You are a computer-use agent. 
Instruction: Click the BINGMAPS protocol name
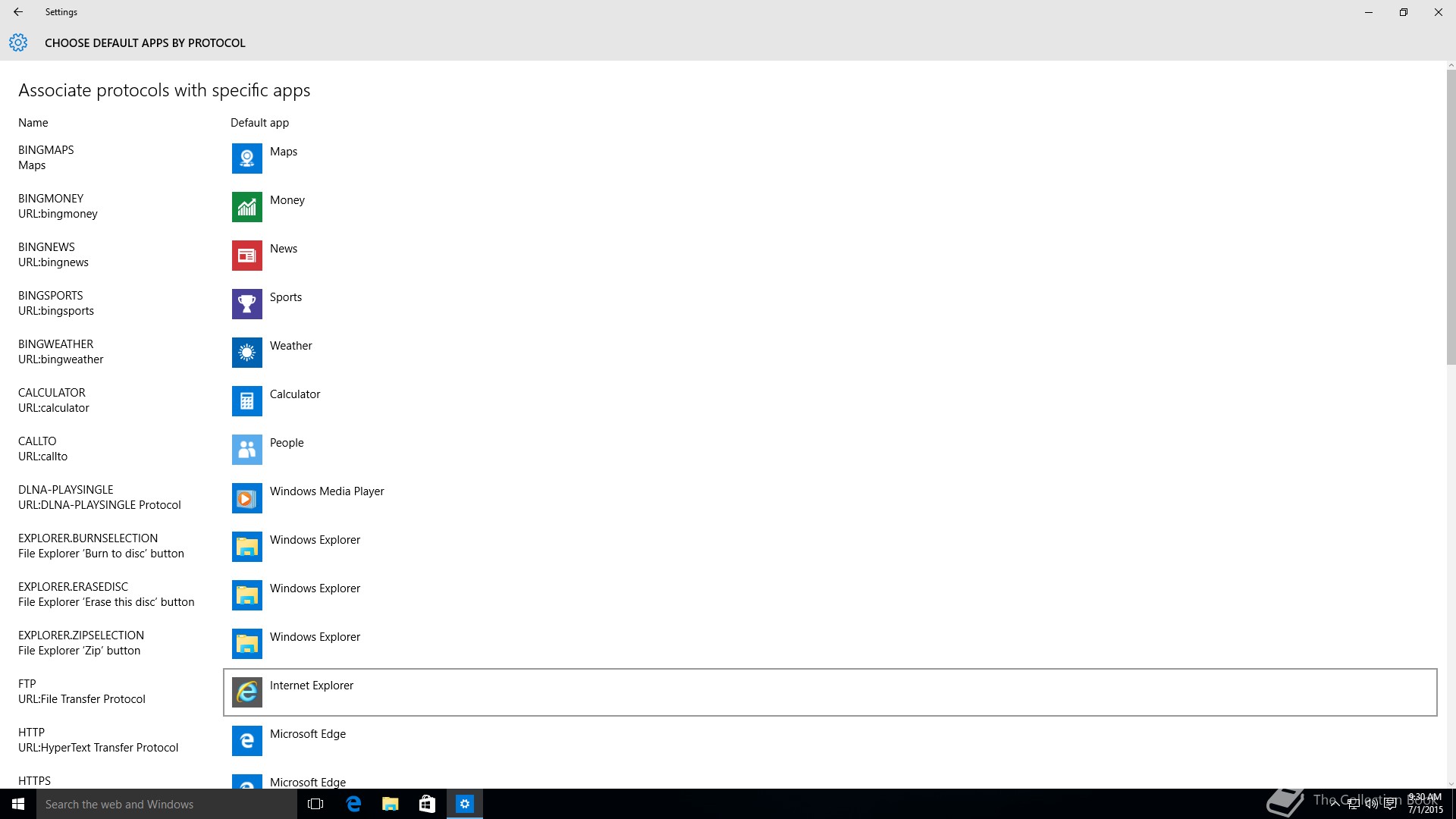[x=46, y=150]
